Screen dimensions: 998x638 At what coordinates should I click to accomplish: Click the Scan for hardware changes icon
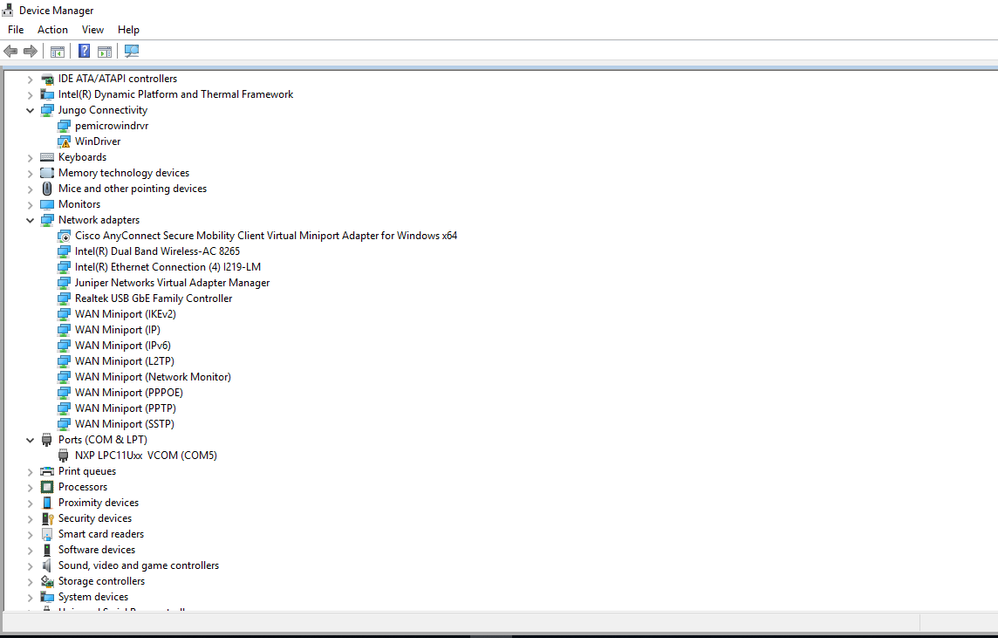132,51
